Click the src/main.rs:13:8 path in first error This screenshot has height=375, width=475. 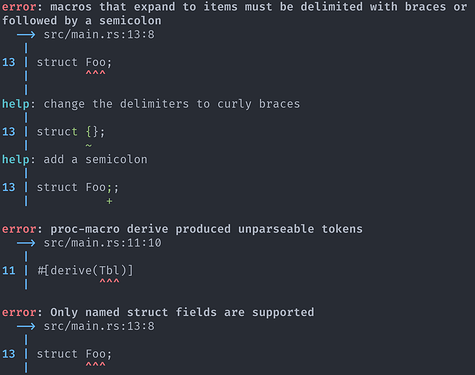(x=99, y=35)
